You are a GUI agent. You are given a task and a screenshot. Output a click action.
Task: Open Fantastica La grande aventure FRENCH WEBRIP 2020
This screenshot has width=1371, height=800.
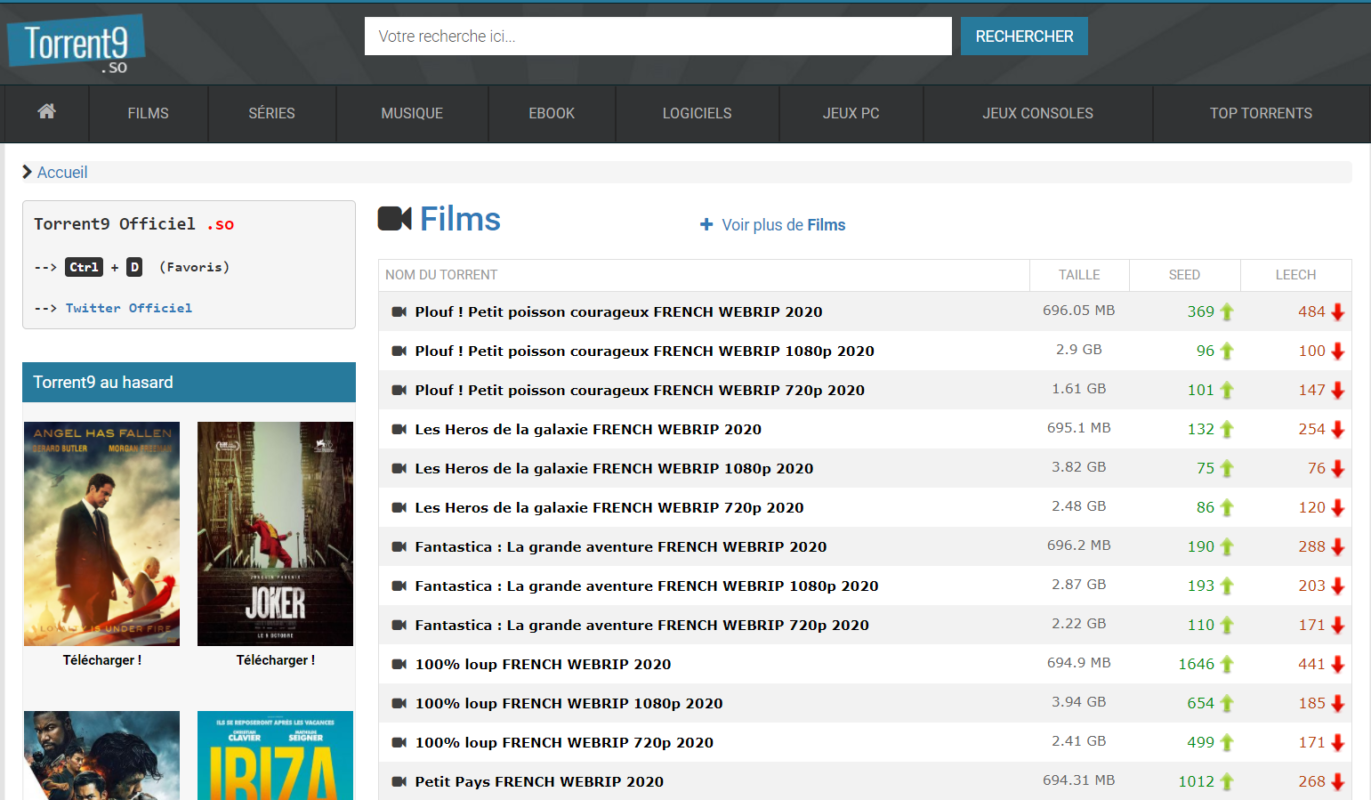coord(621,547)
